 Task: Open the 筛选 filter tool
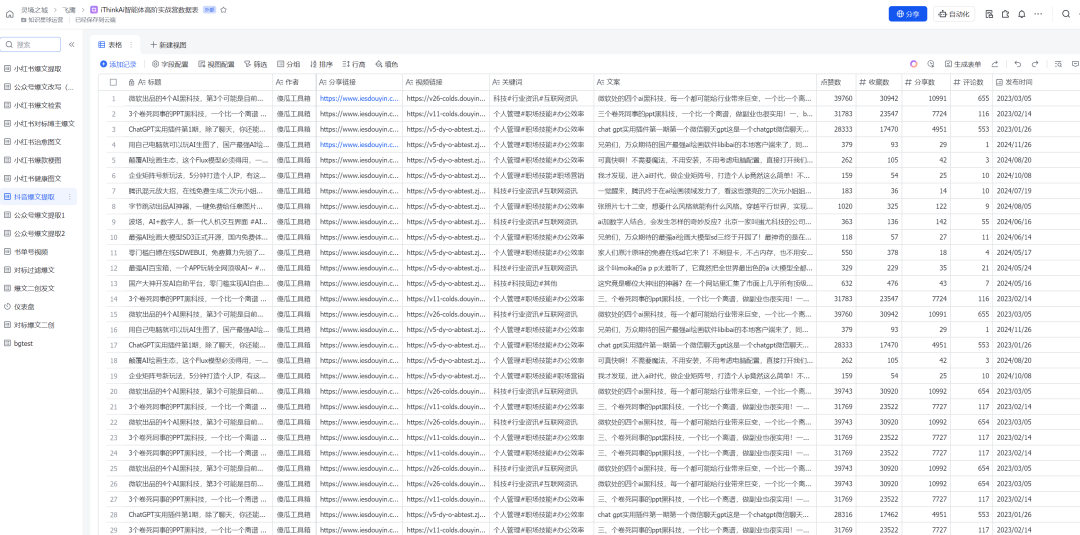tap(256, 64)
